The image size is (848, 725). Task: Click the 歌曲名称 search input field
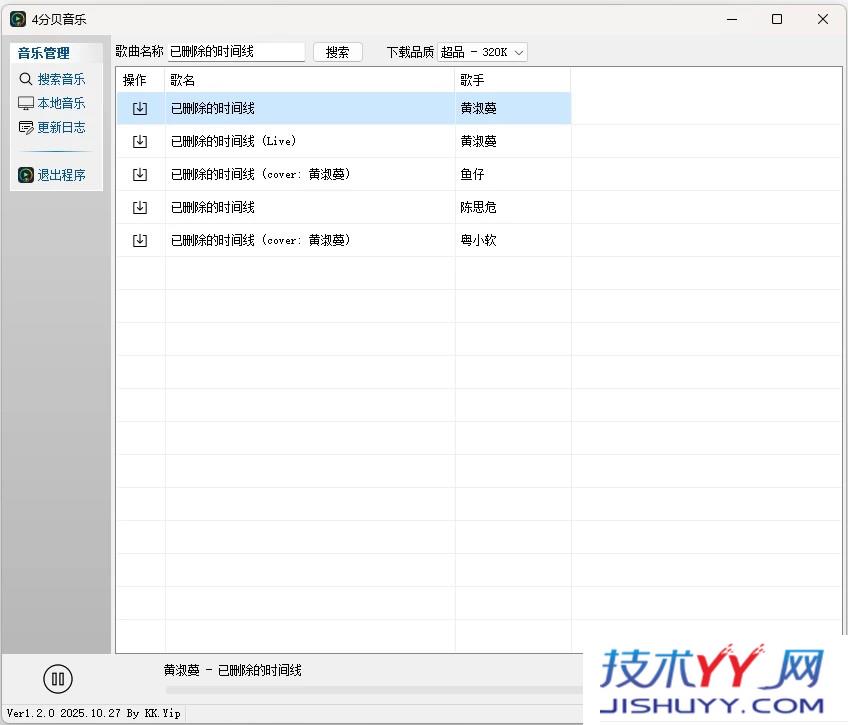237,51
